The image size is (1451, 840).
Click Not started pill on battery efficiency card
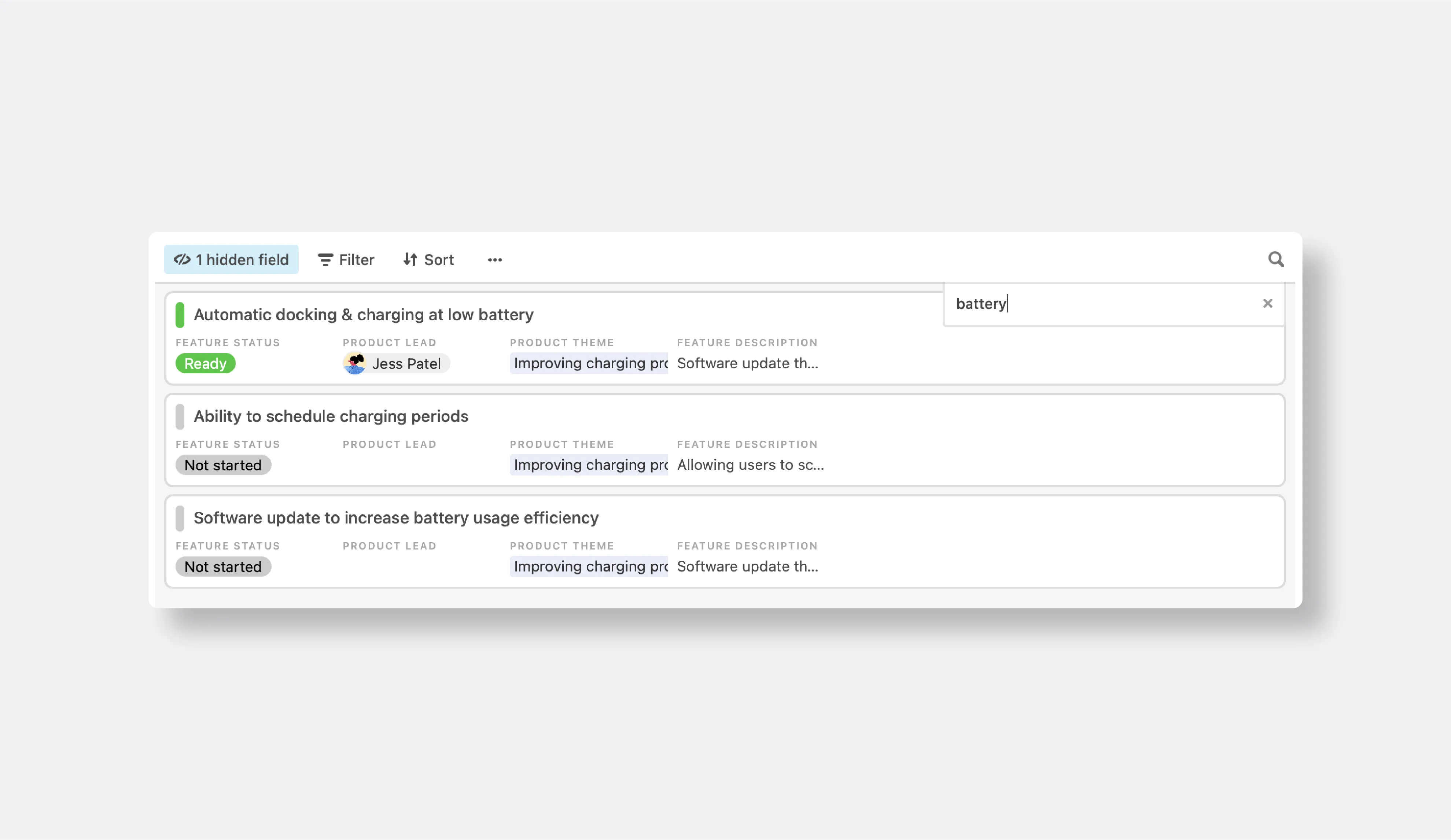[x=223, y=567]
